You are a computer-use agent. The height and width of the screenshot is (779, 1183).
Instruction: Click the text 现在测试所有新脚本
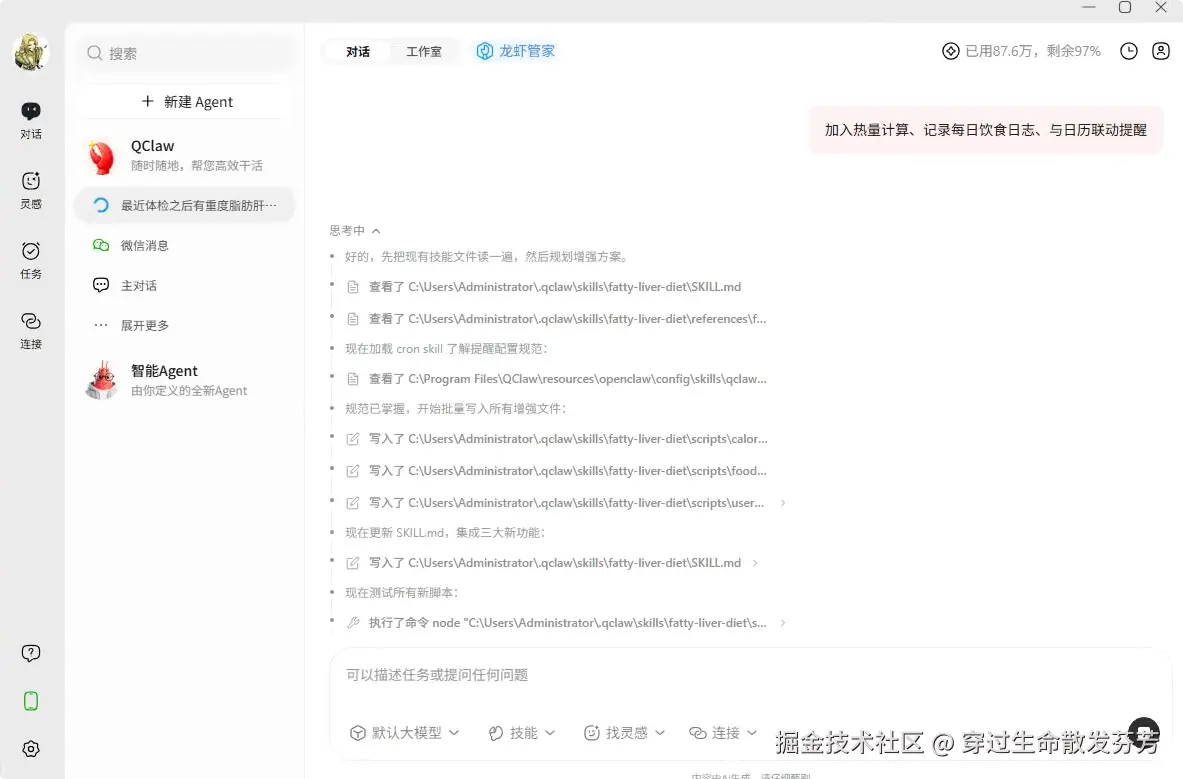pos(401,593)
